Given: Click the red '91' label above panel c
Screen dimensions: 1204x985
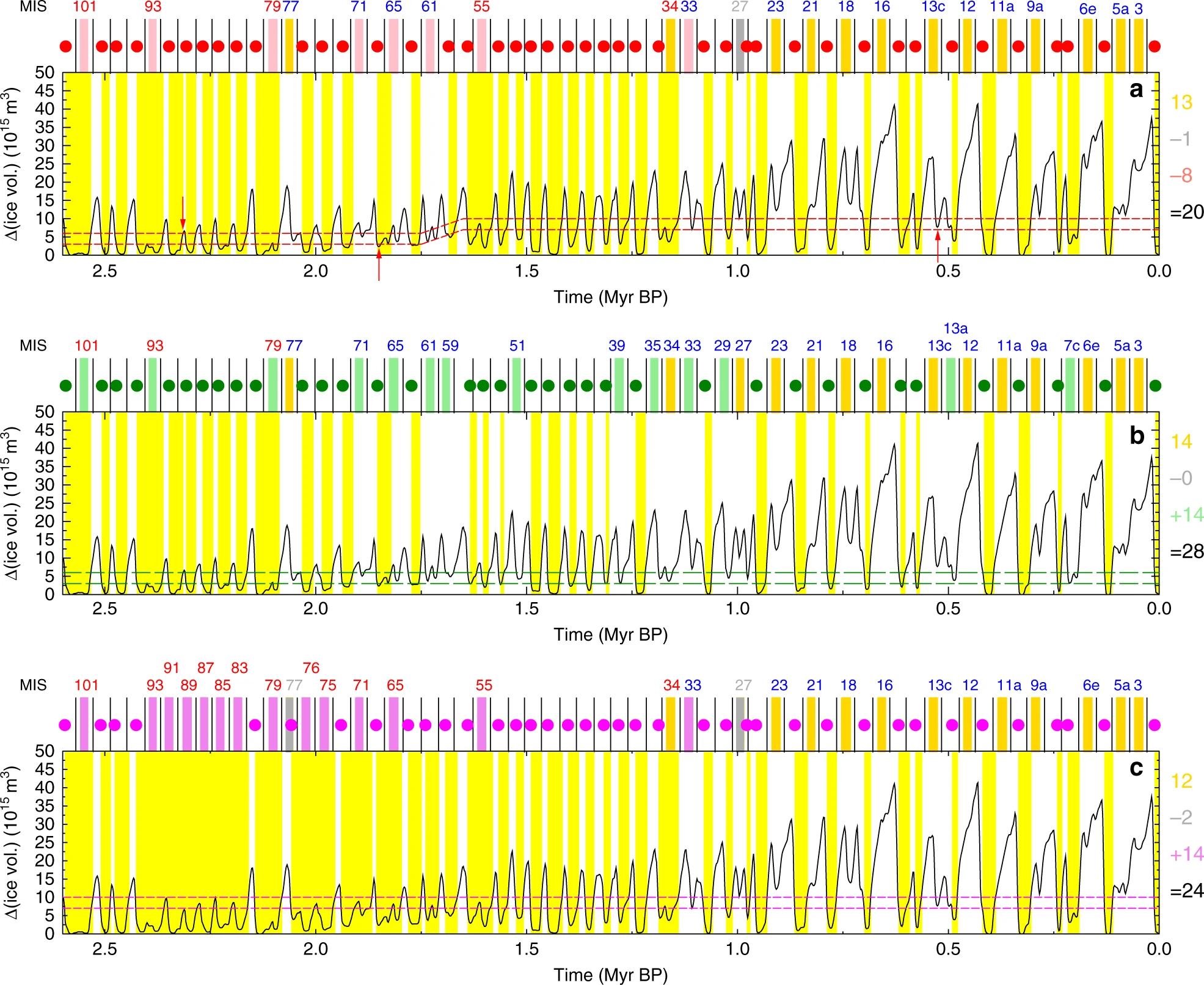Looking at the screenshot, I should pos(172,667).
